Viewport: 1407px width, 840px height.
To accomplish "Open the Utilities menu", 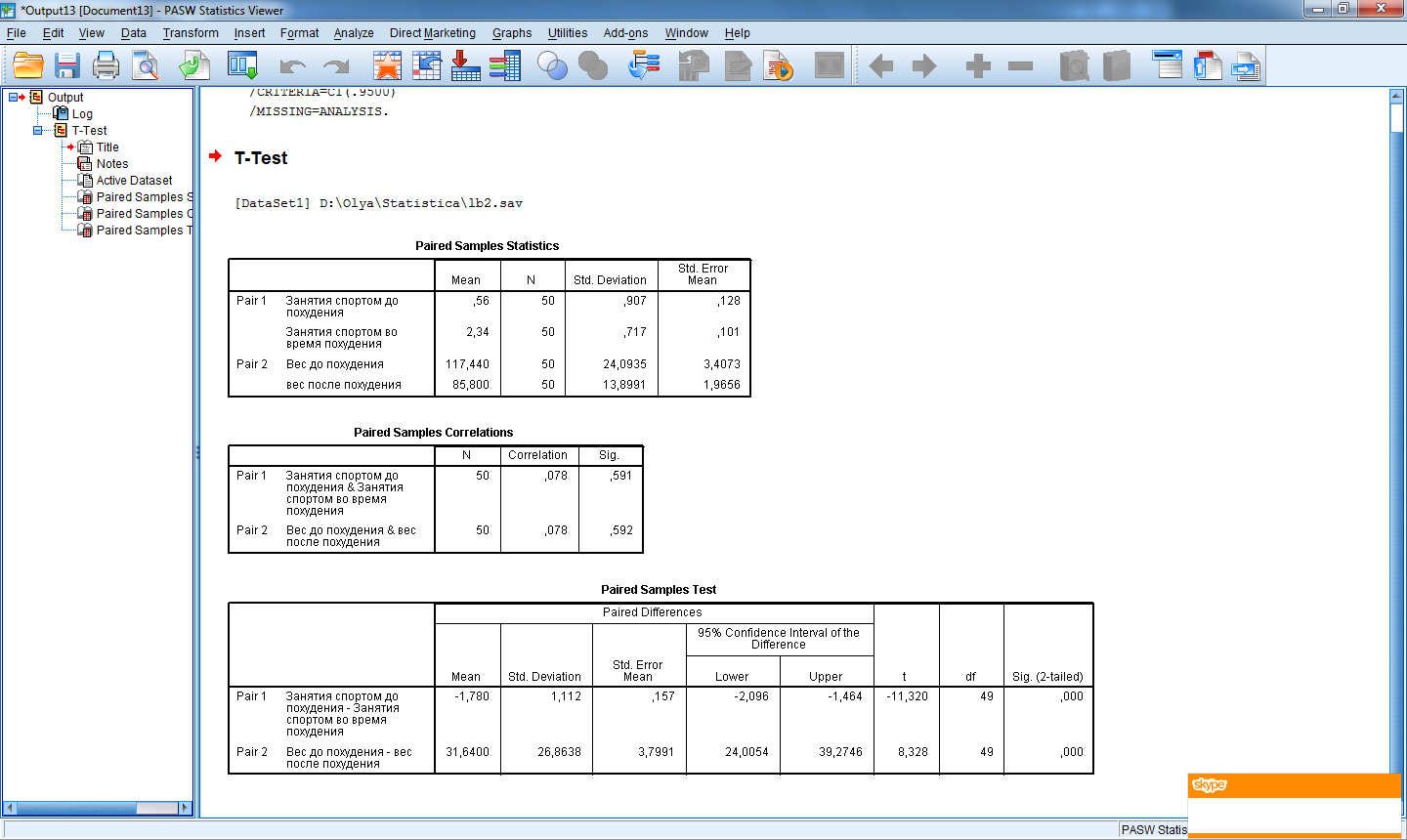I will pyautogui.click(x=568, y=32).
